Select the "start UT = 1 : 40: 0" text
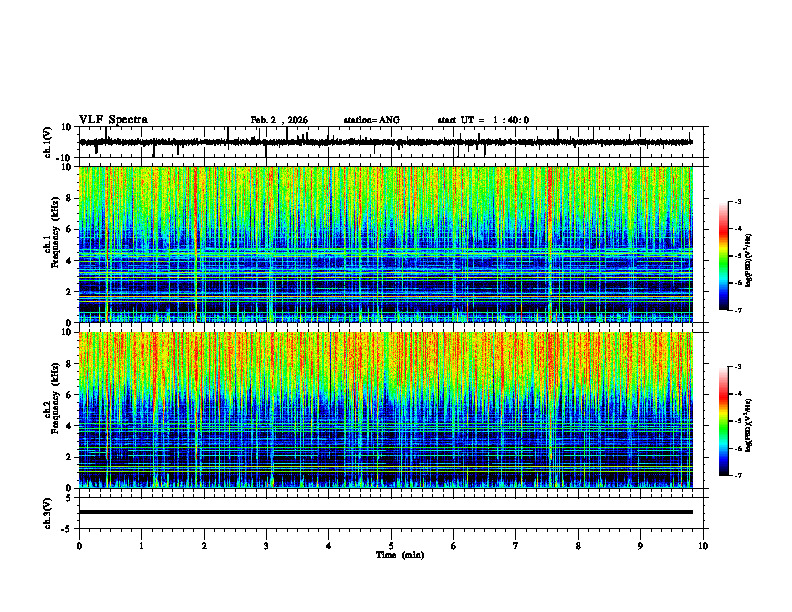Screen dimensions: 792x612 483,120
